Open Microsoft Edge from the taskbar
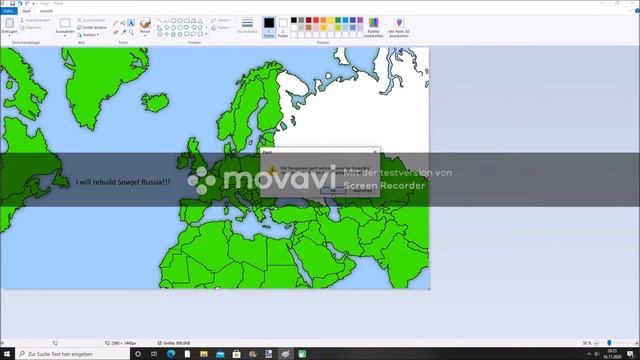 point(171,354)
